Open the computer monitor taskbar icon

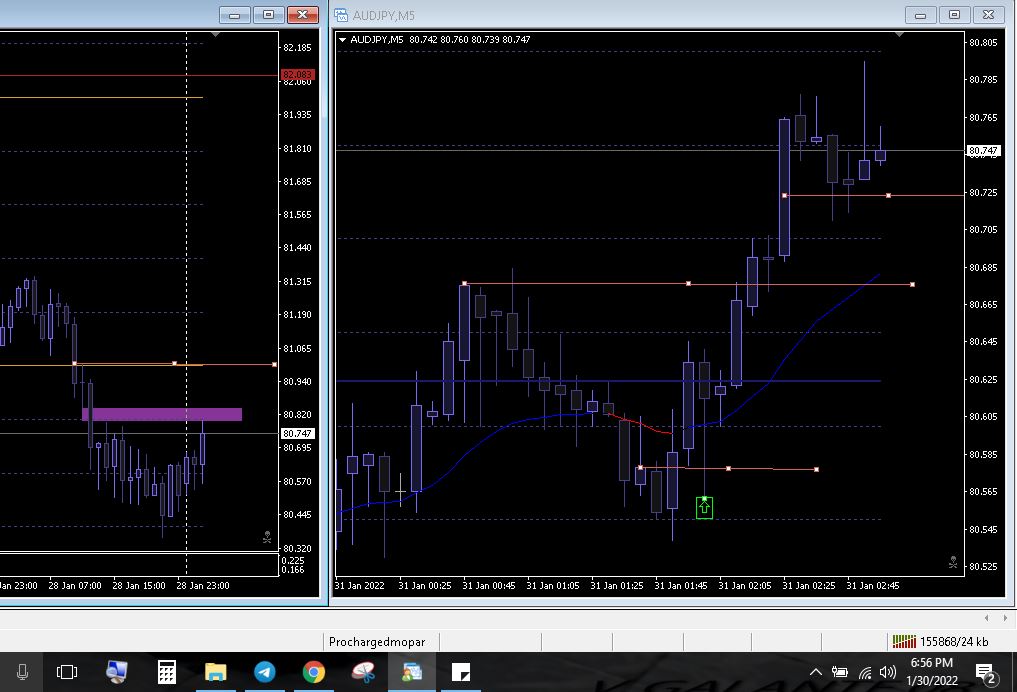(x=117, y=672)
